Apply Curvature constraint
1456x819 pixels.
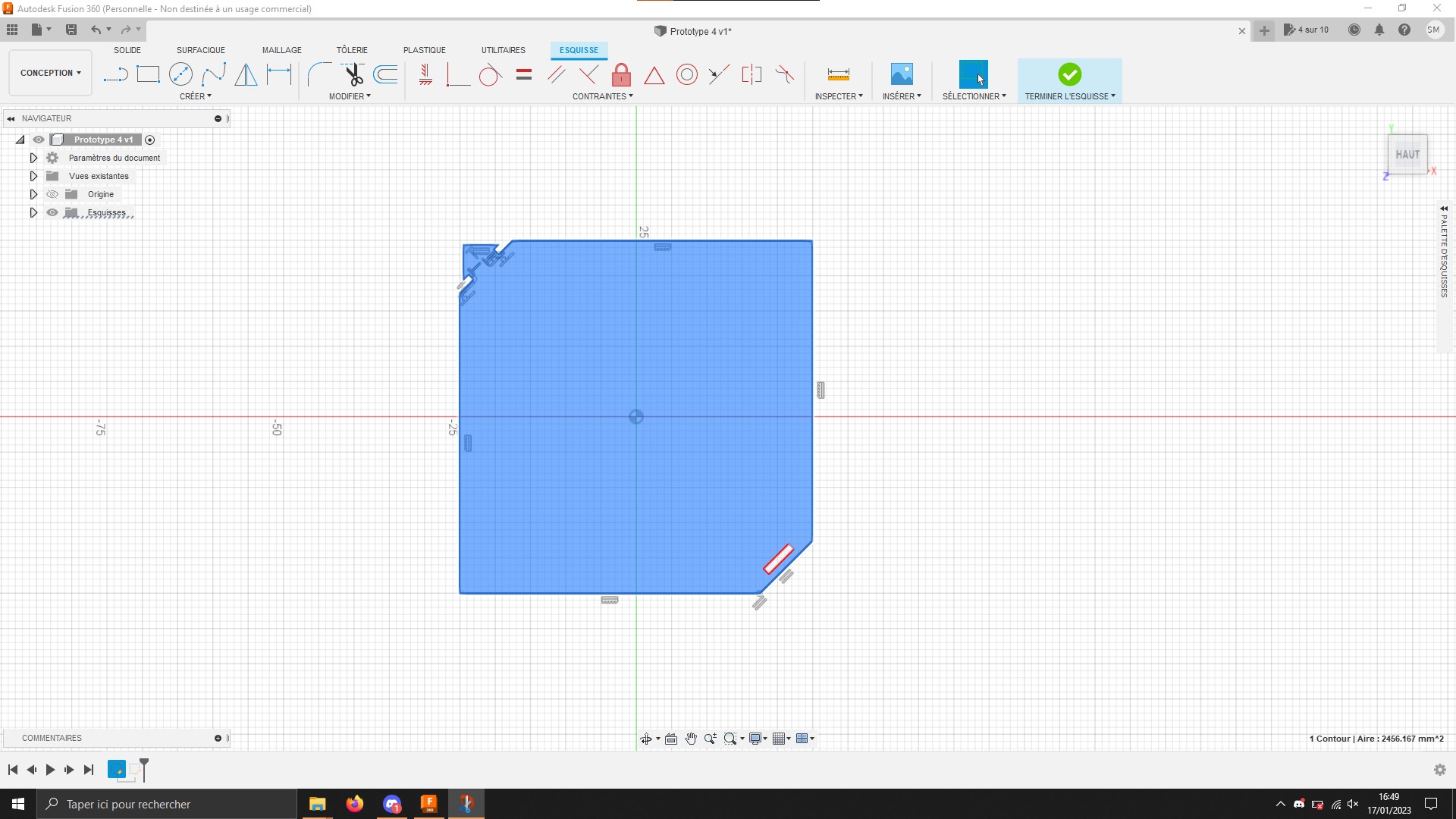tap(785, 74)
